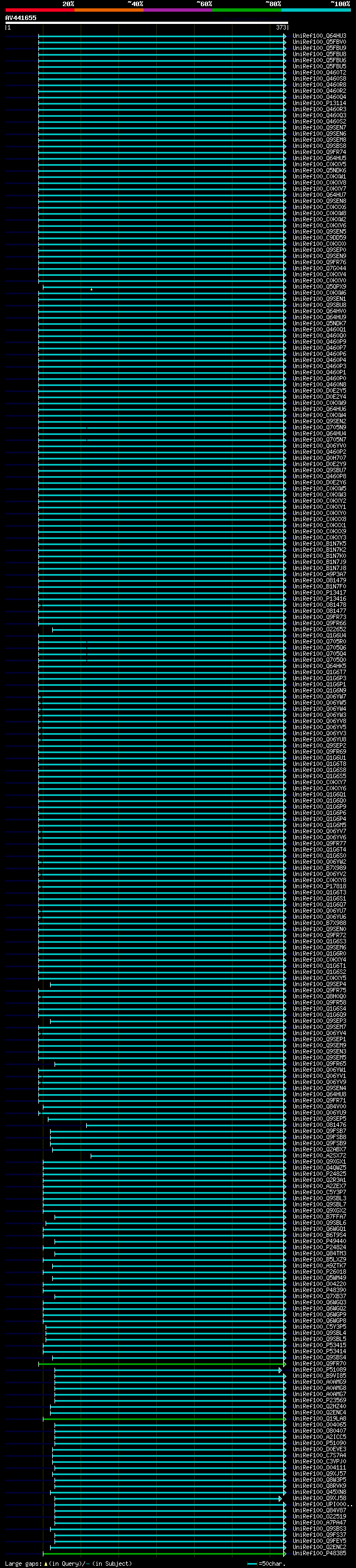This screenshot has height=1568, width=356.
Task: Open hit UniRef100_C7S7A4
Action: click(x=319, y=1456)
